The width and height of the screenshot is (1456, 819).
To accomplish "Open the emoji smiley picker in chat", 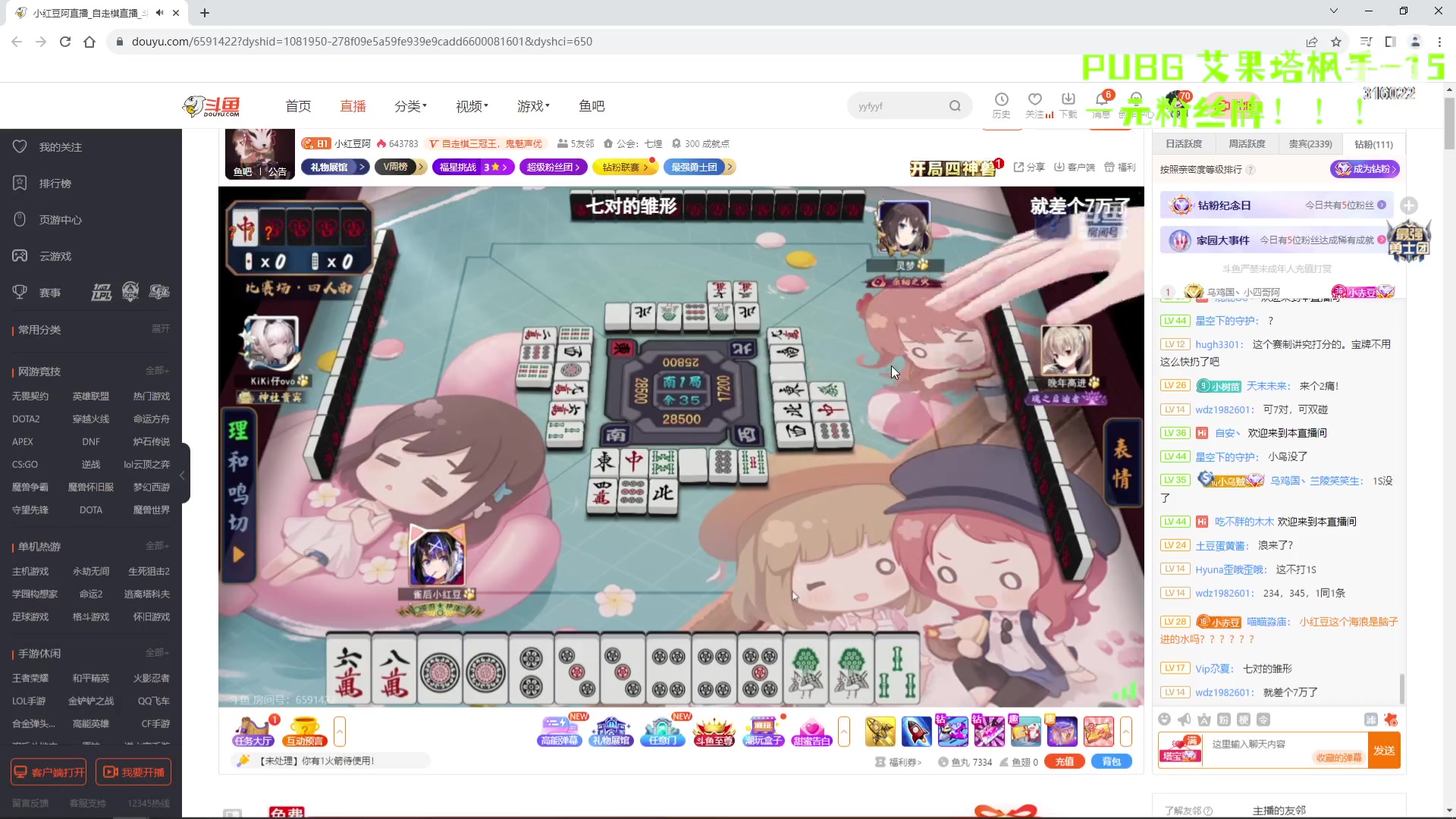I will click(1165, 719).
